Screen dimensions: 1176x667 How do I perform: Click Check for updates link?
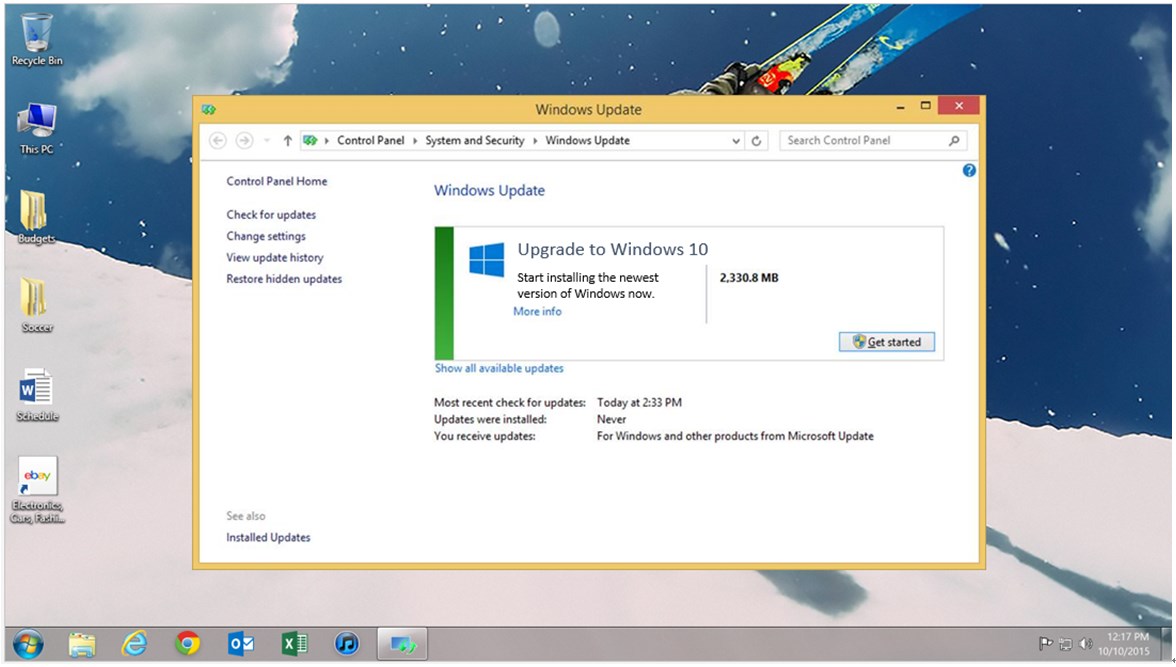pos(272,215)
